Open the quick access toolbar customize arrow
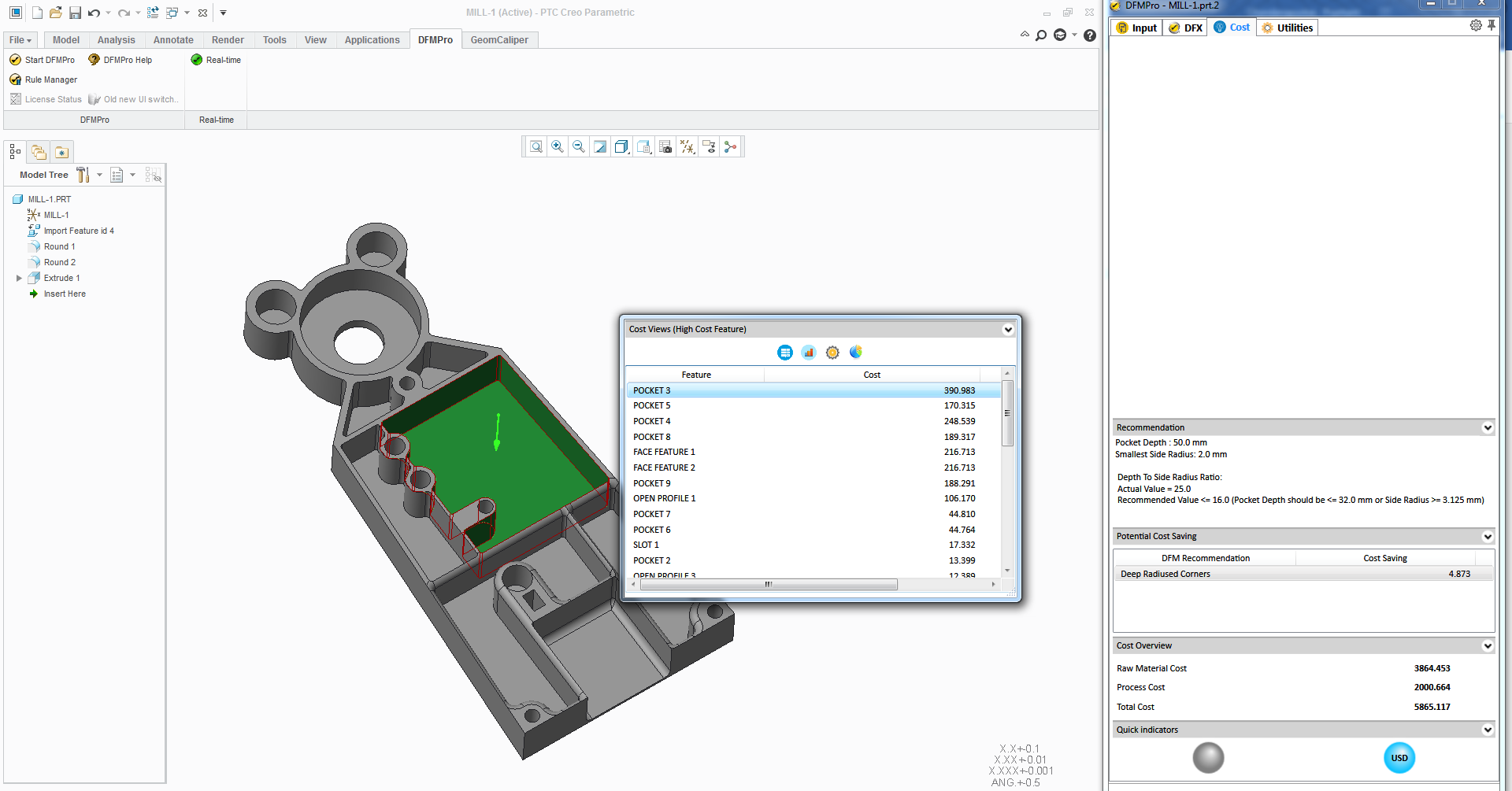 (x=223, y=13)
